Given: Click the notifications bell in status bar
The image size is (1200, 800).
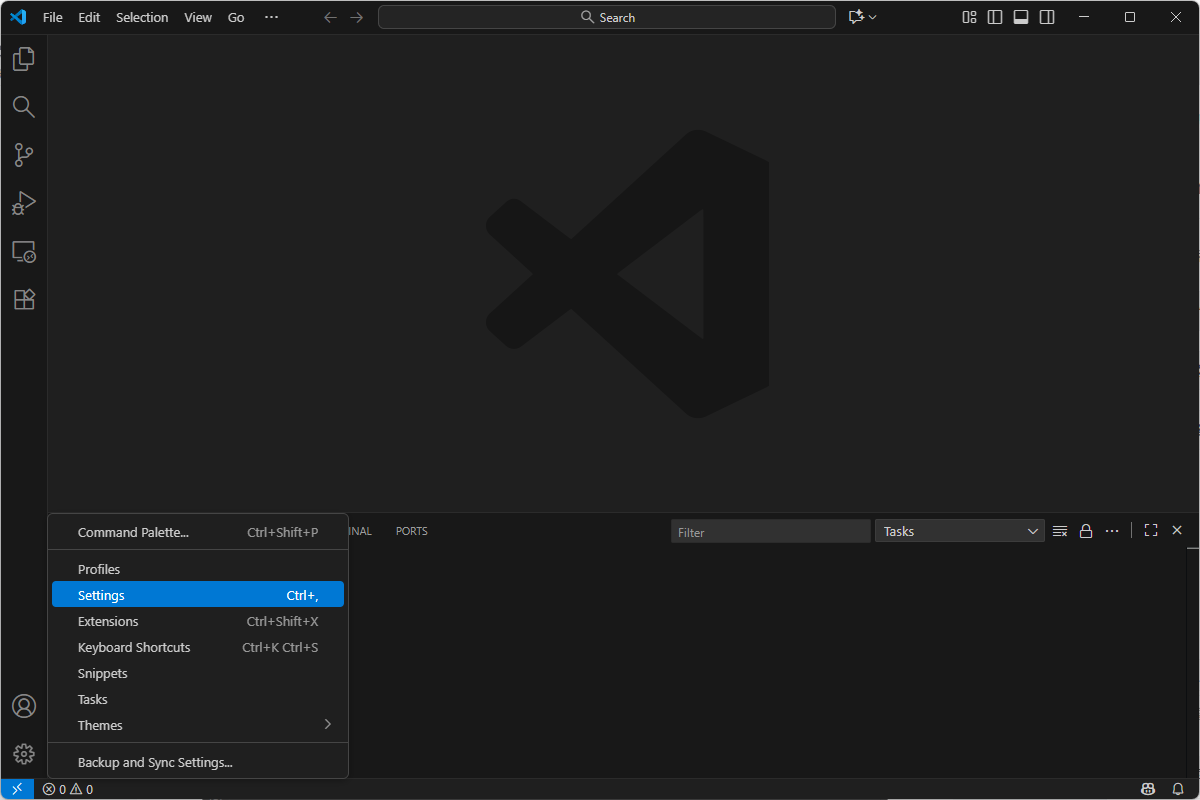Looking at the screenshot, I should coord(1177,789).
